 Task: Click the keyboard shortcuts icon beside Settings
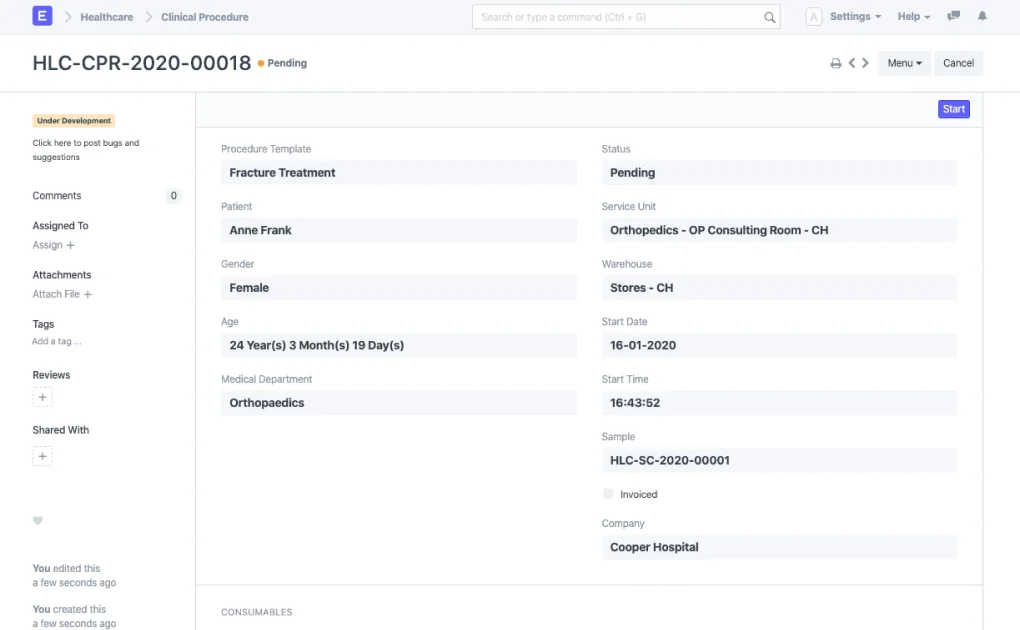(x=812, y=16)
